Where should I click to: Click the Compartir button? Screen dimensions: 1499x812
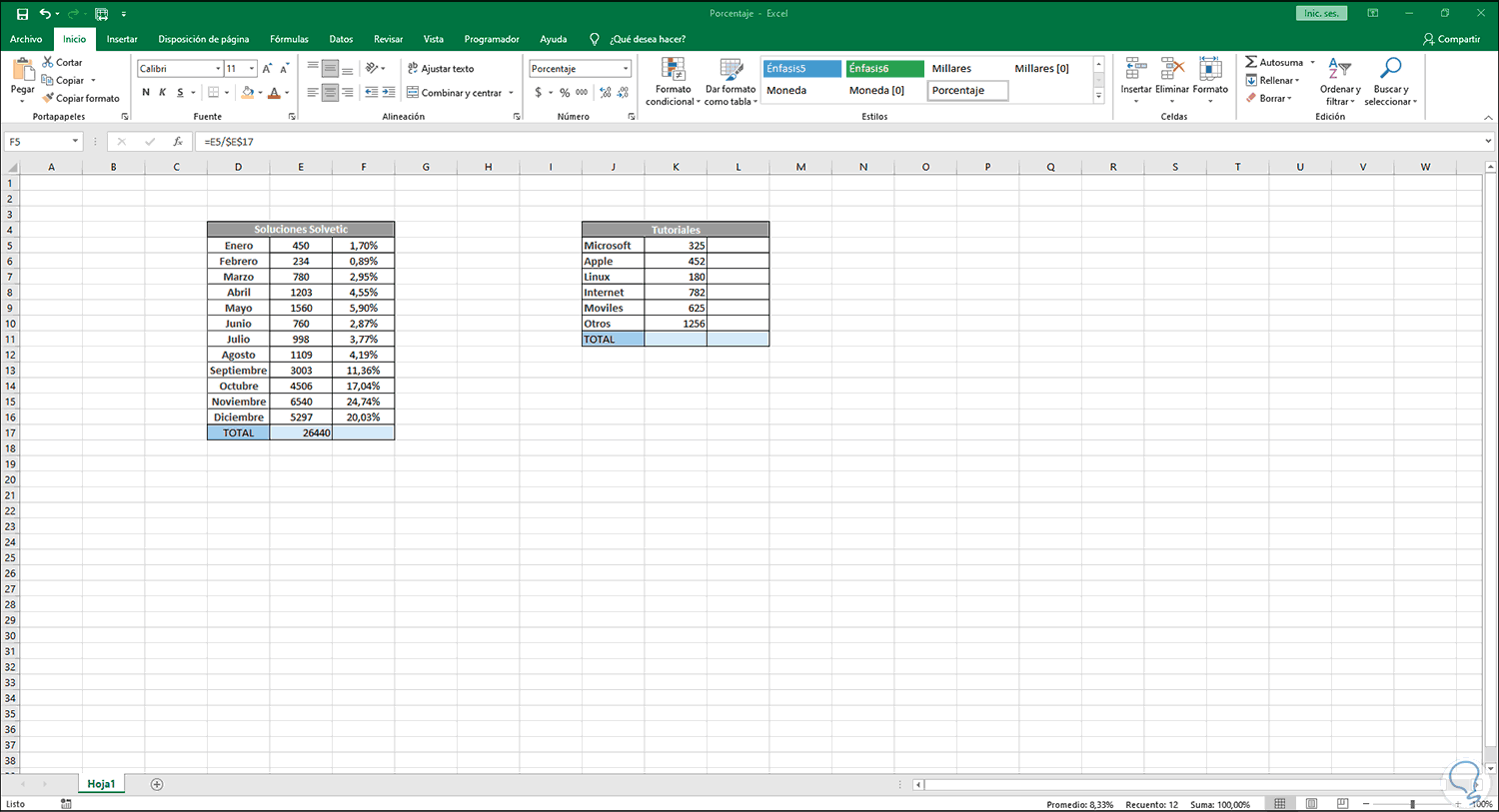pyautogui.click(x=1452, y=39)
